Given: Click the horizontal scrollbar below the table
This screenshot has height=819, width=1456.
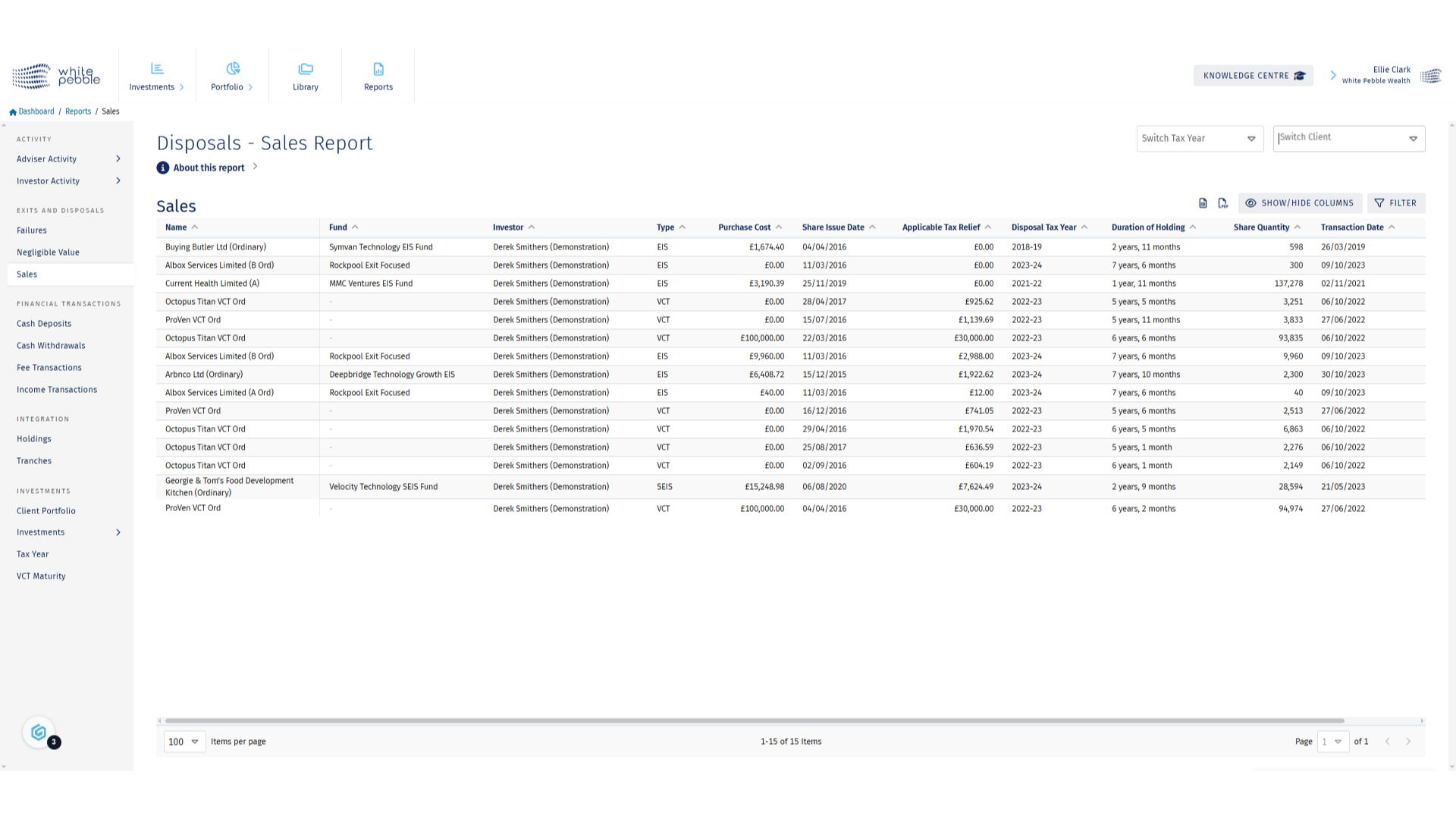Looking at the screenshot, I should (754, 721).
